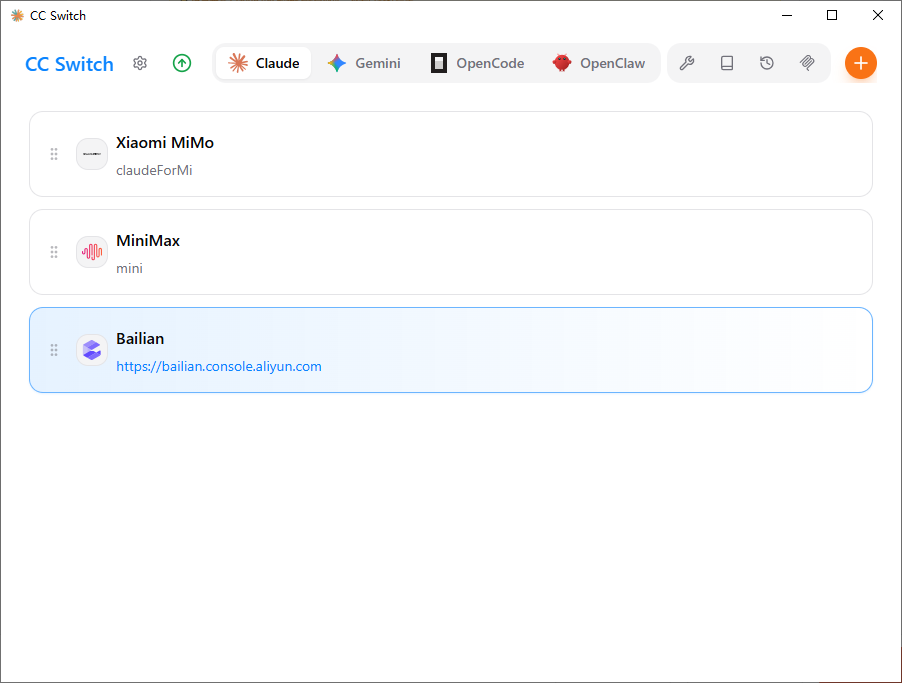
Task: Grab the drag handle of Bailian
Action: point(54,350)
